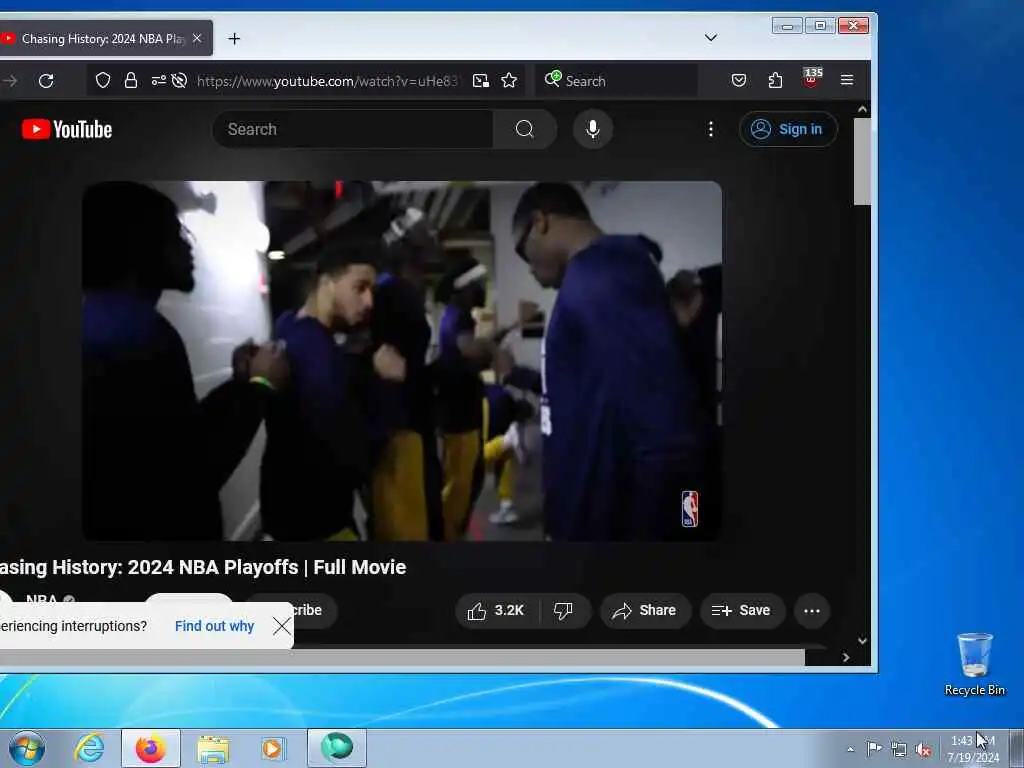
Task: Follow the Find out why link
Action: click(x=214, y=626)
